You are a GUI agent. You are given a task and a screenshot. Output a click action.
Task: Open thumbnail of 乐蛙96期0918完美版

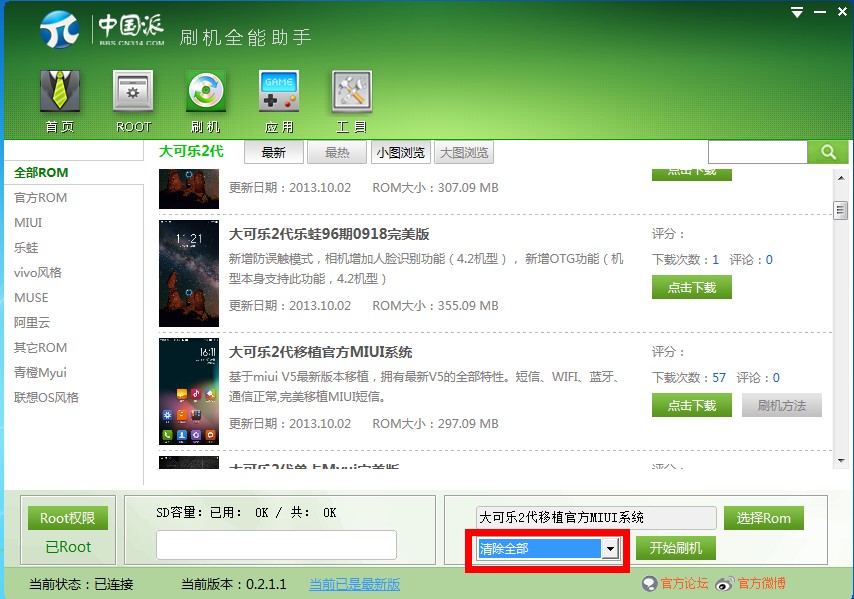coord(189,273)
